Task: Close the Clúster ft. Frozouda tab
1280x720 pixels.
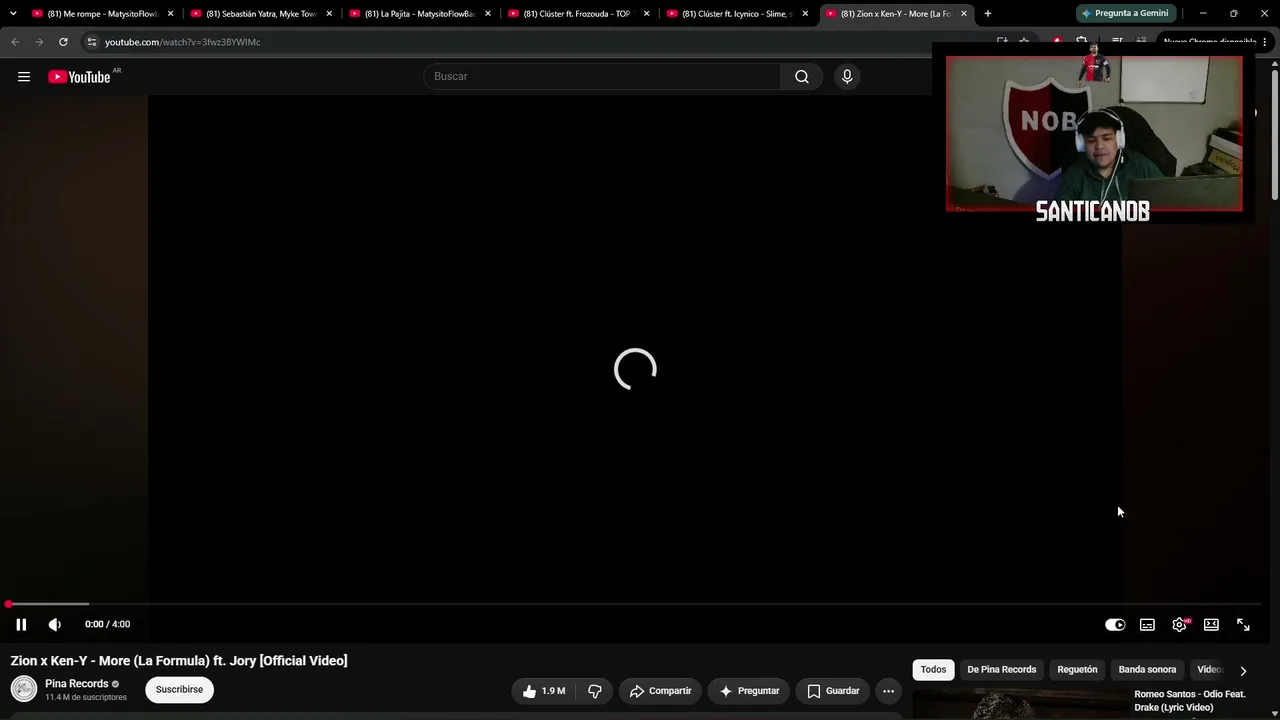Action: coord(646,14)
